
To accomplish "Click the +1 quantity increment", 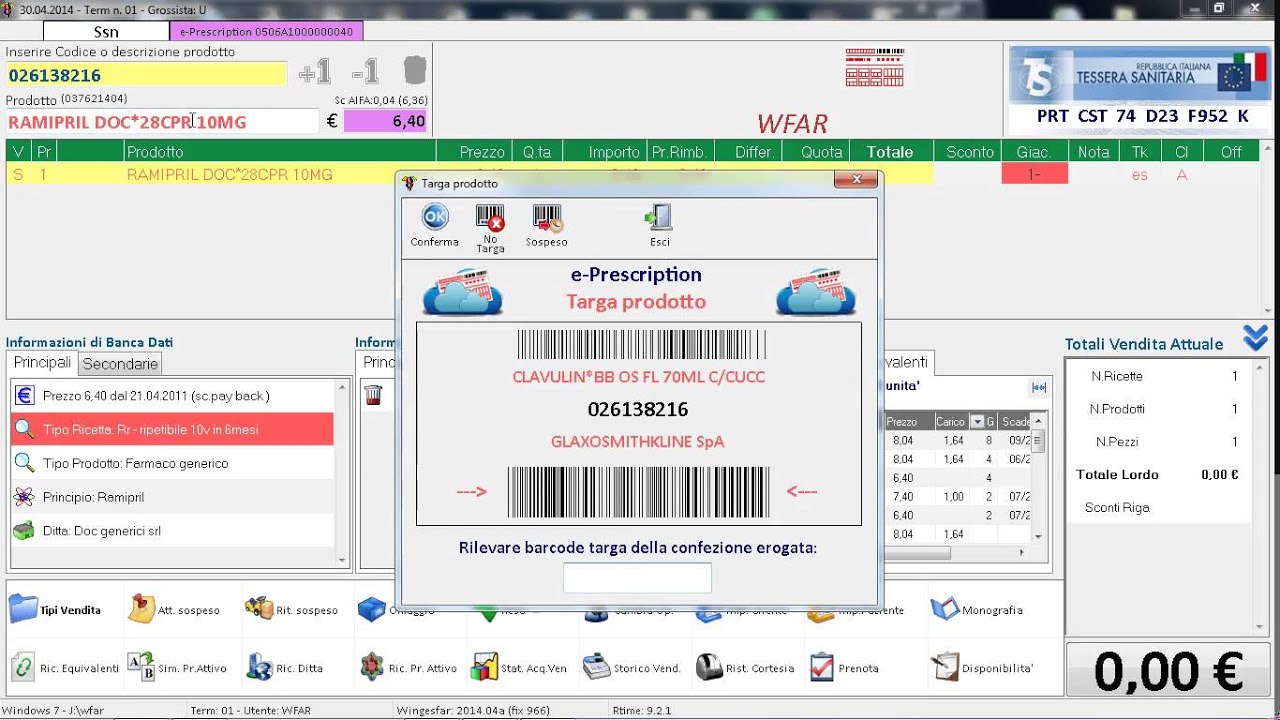I will coord(314,72).
